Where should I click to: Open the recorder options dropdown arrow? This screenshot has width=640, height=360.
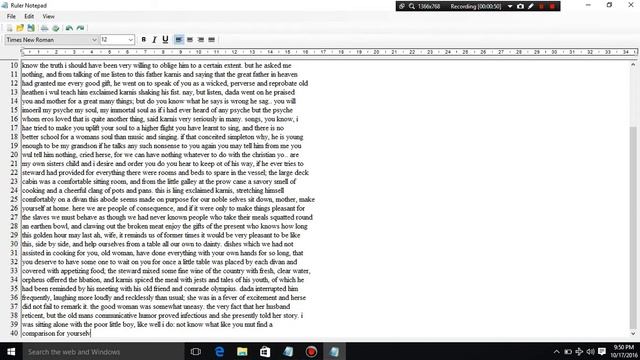click(x=510, y=6)
